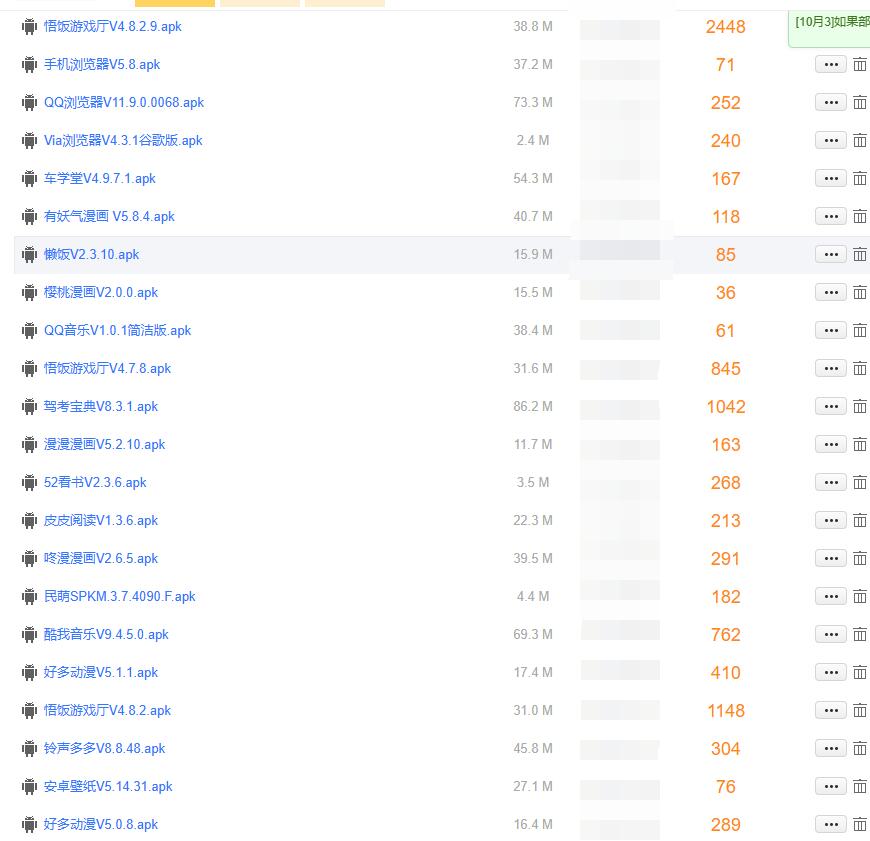
Task: Open the QQ音乐V1.0.1简洁版.apk file link
Action: click(117, 330)
